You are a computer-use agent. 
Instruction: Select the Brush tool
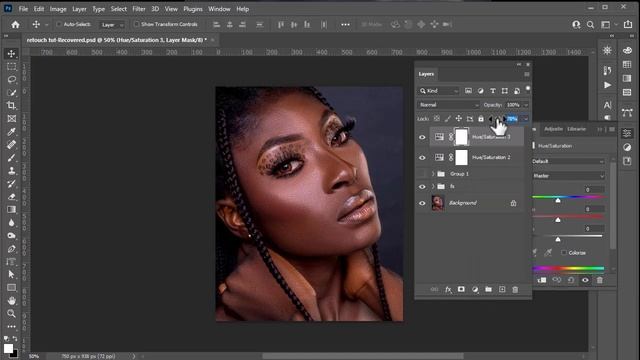click(11, 158)
